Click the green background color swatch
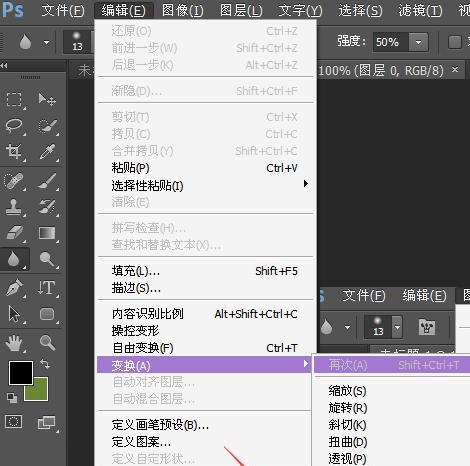The height and width of the screenshot is (466, 470). point(40,392)
